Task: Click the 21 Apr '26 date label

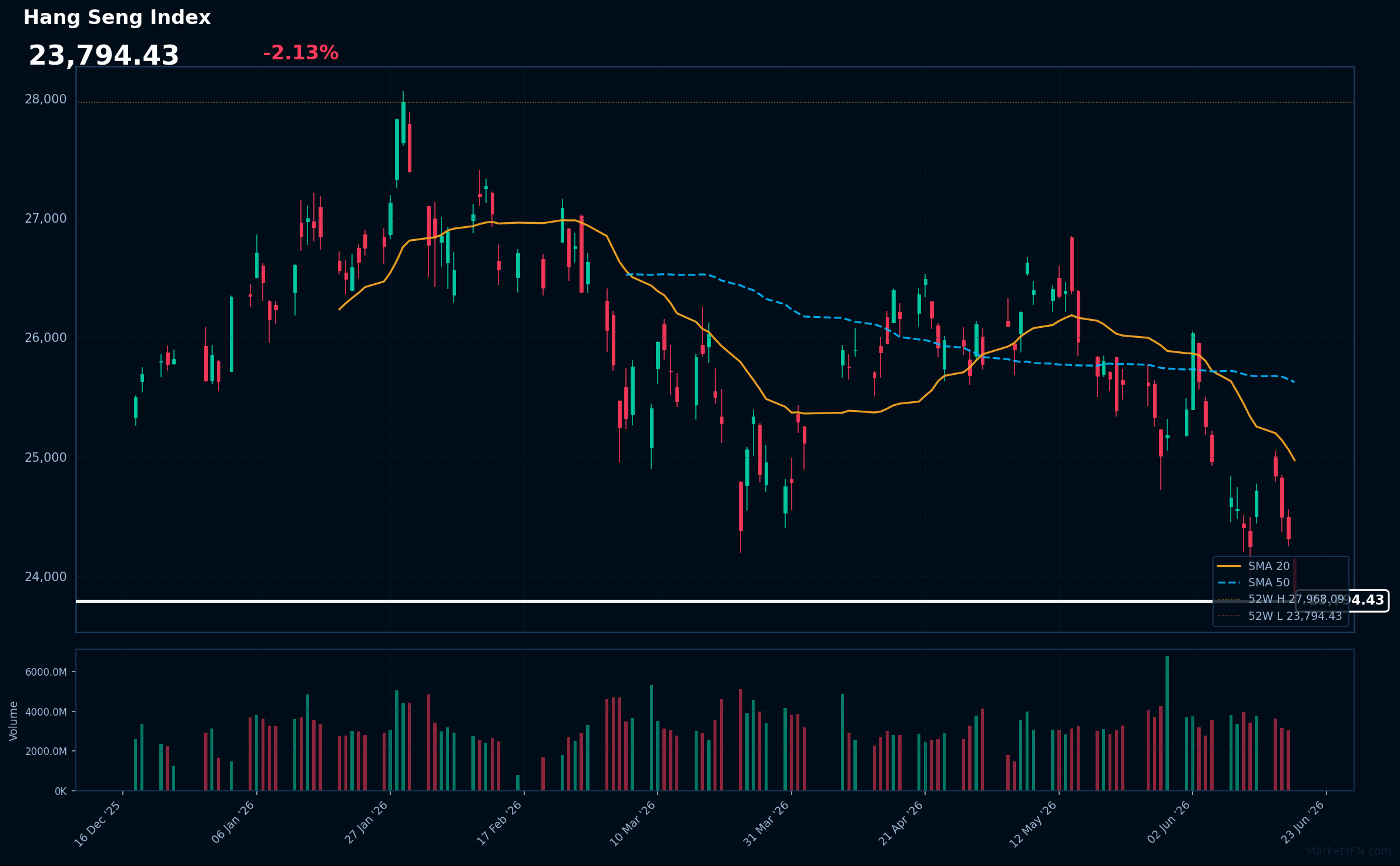Action: [900, 823]
